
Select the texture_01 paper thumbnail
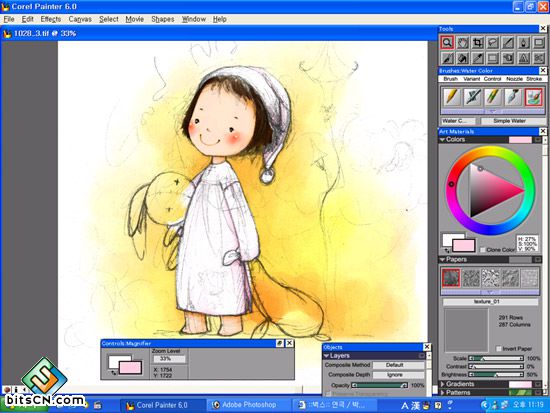[x=451, y=278]
